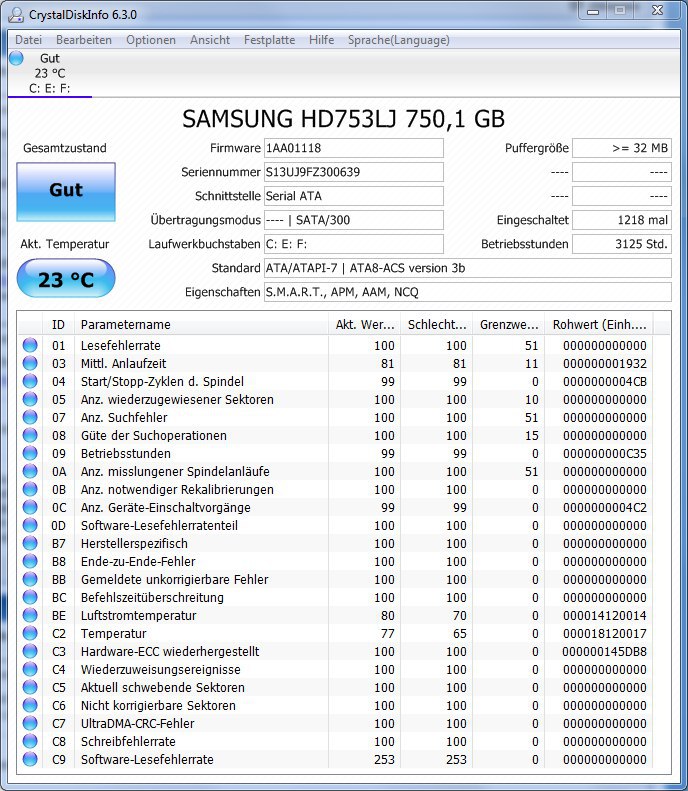
Task: Click the Puffergröße field >= 32 MB
Action: (622, 148)
